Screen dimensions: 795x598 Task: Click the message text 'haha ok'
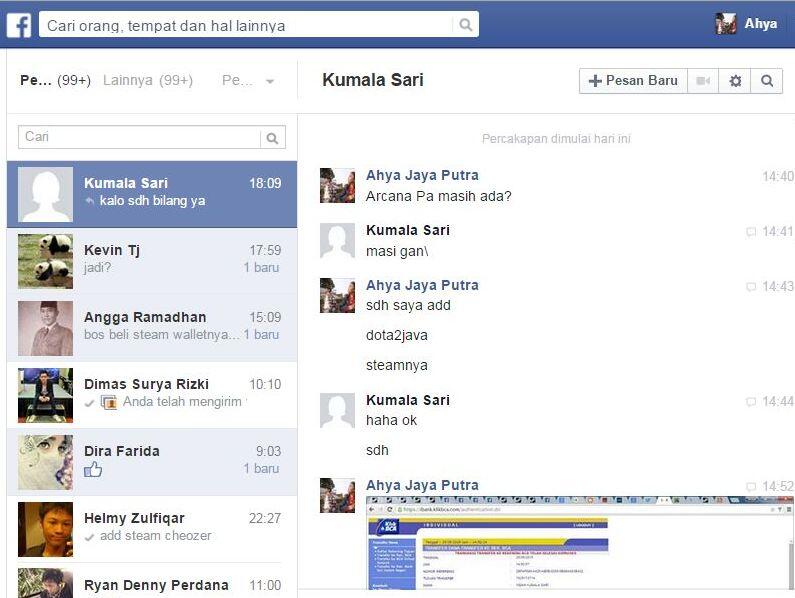[391, 420]
